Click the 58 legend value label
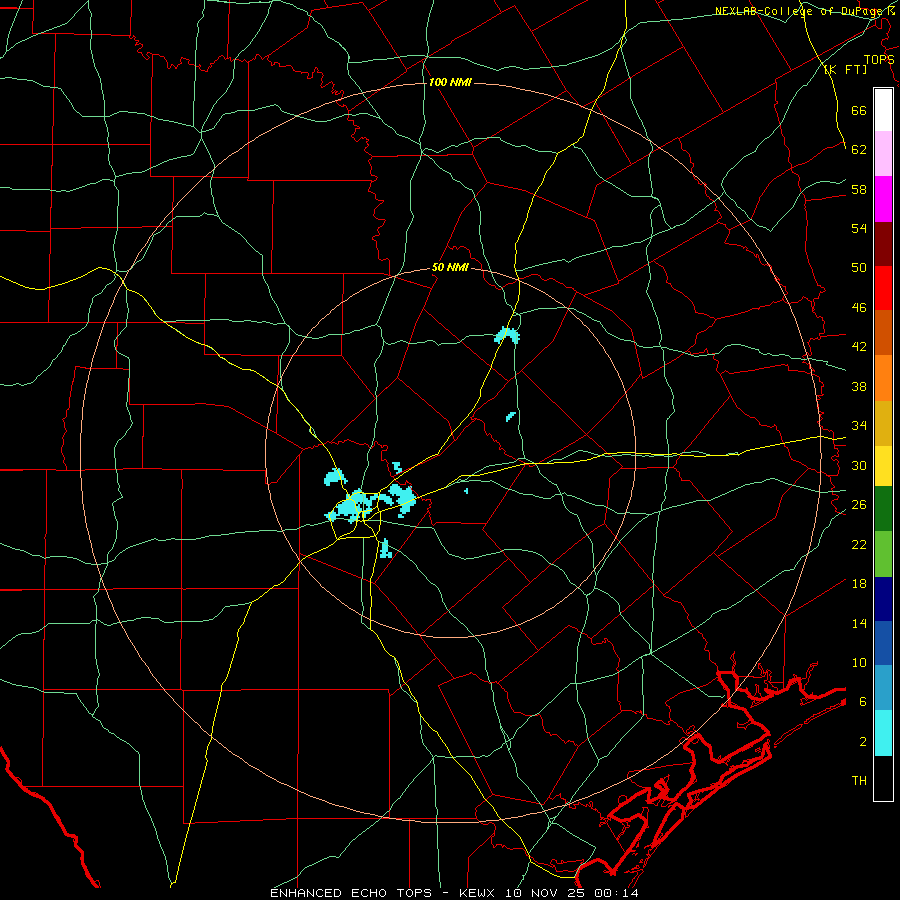 click(x=859, y=189)
